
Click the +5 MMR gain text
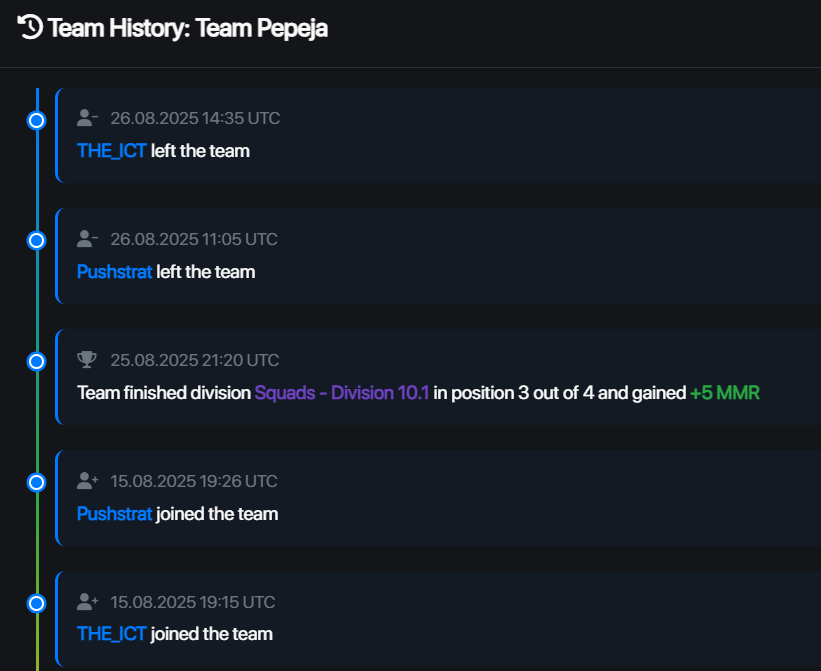pyautogui.click(x=725, y=393)
